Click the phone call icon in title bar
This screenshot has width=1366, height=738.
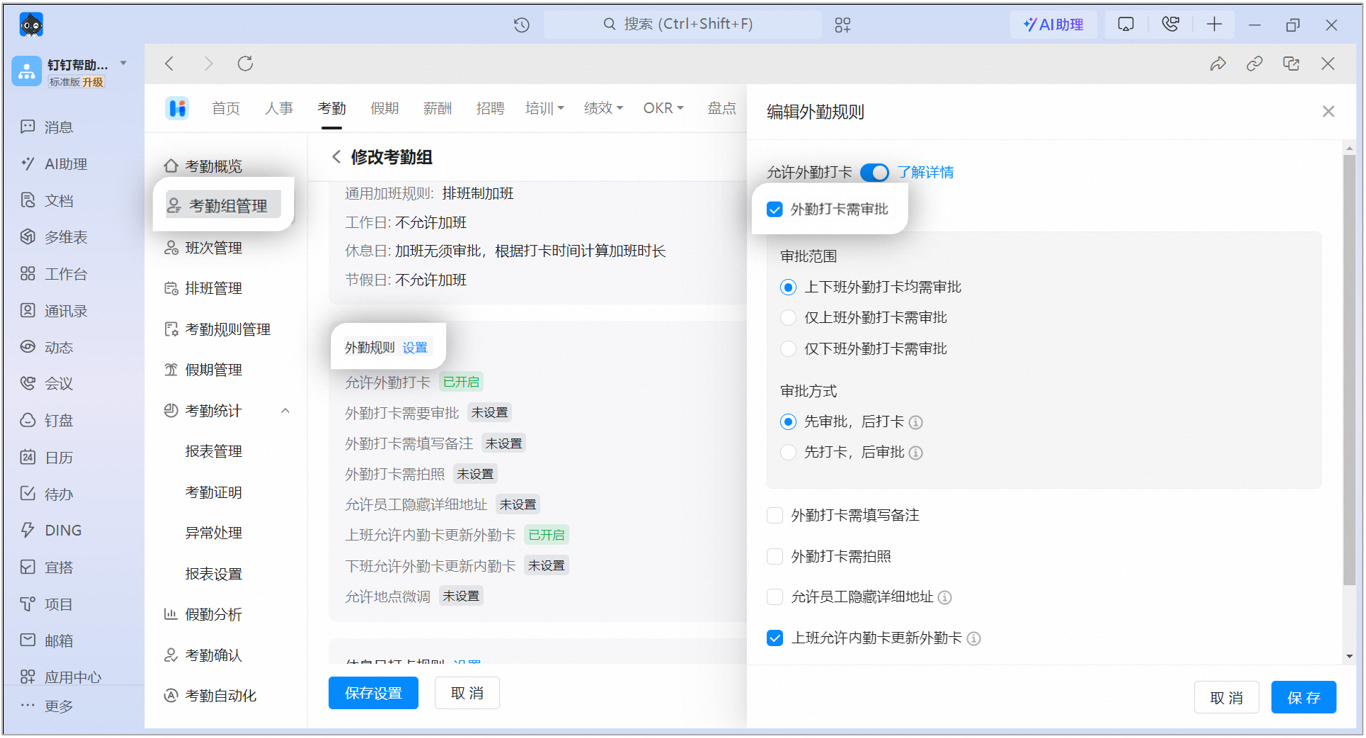click(x=1170, y=25)
